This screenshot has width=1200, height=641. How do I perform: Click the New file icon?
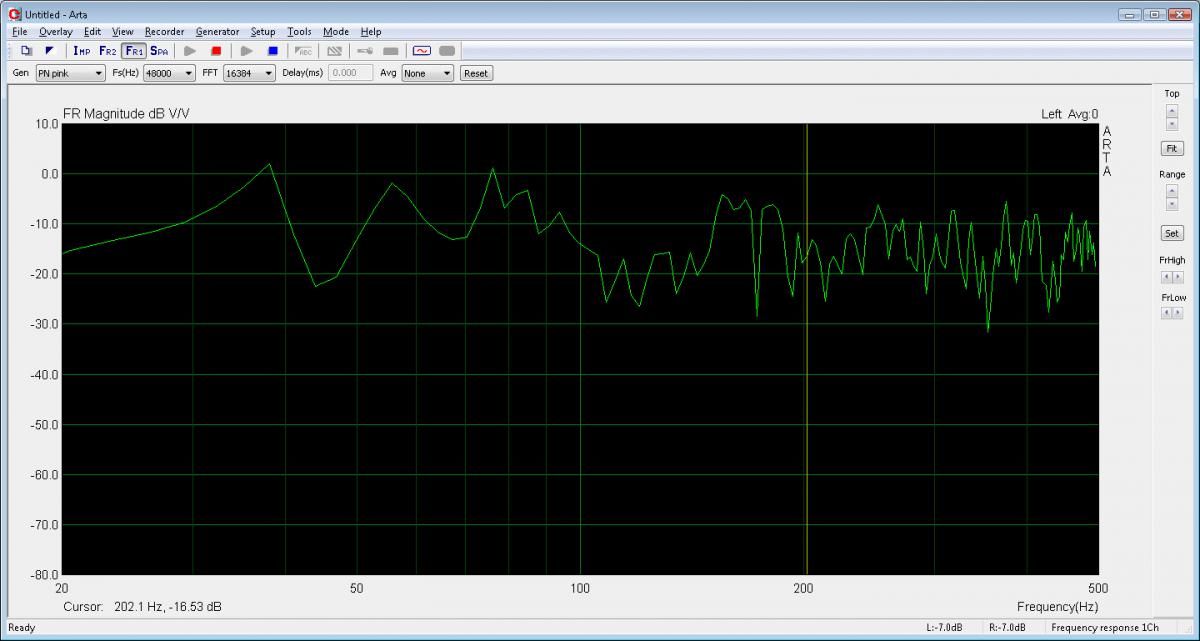(27, 50)
